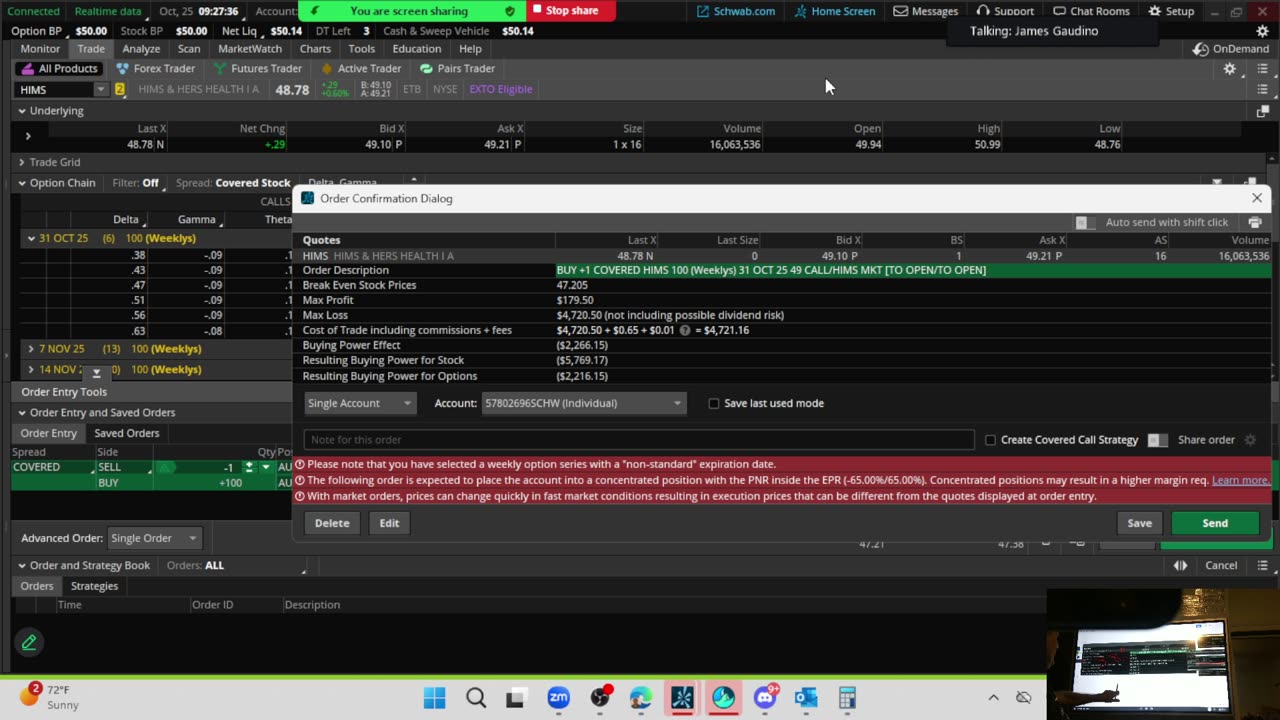Click the print icon in confirmation dialog

tap(1255, 223)
